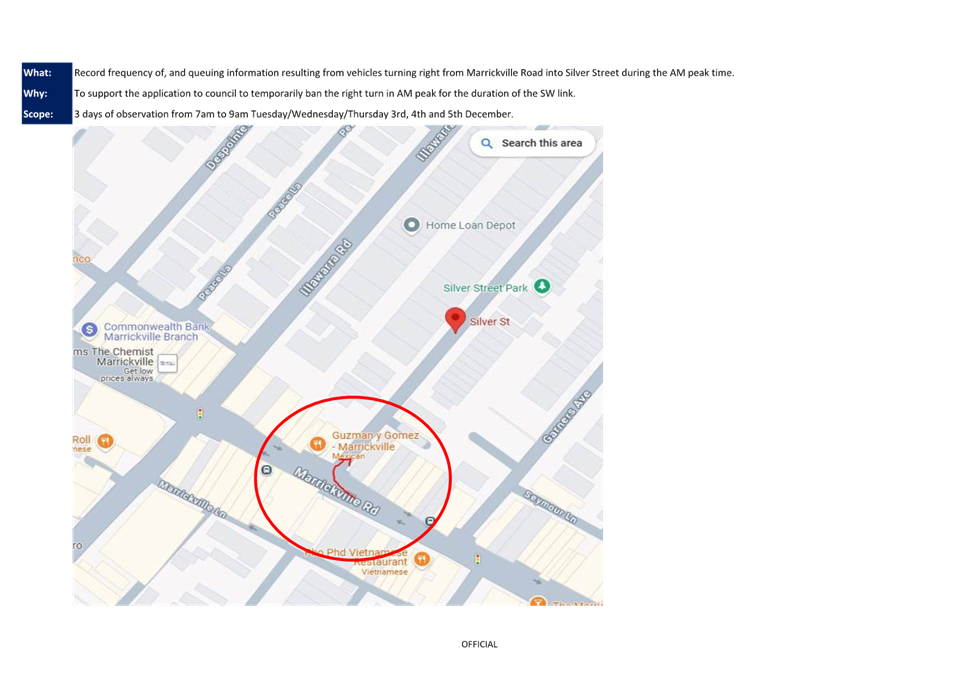Click the 'Get low prices always' ad text
Viewport: 955px width, 675px height.
pyautogui.click(x=127, y=375)
